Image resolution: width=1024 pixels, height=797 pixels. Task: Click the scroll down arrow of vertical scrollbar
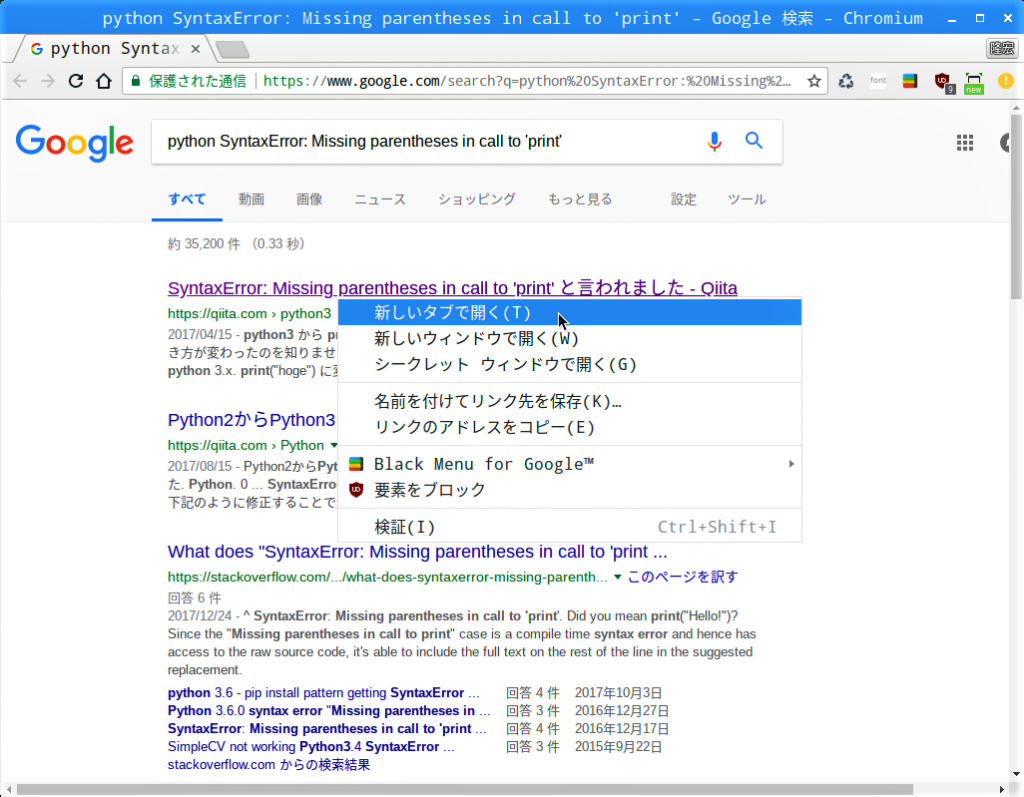pyautogui.click(x=1016, y=775)
